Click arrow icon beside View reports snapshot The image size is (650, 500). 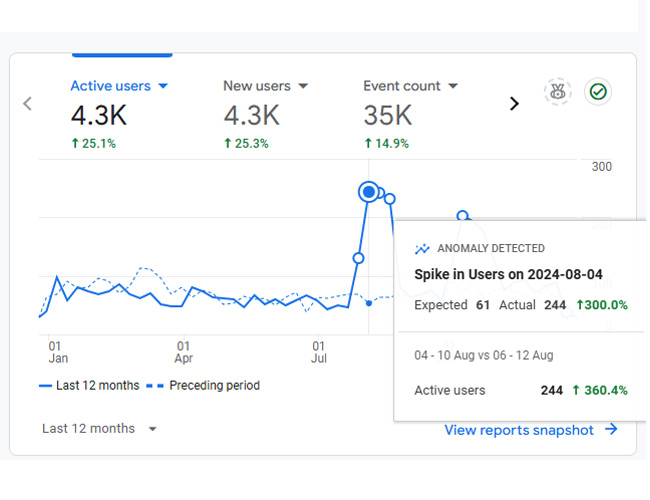click(x=611, y=430)
